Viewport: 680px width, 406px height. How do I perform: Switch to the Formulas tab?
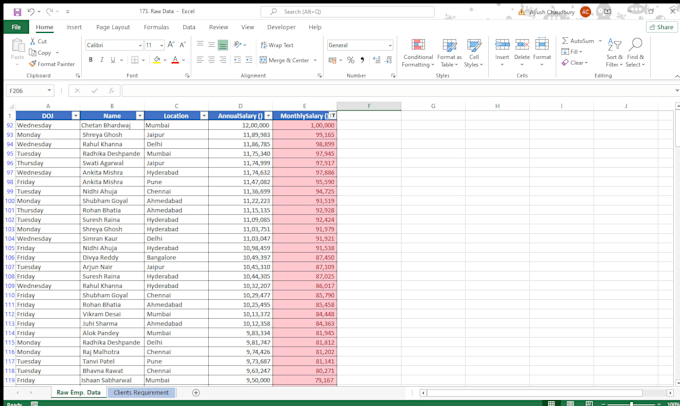point(156,27)
